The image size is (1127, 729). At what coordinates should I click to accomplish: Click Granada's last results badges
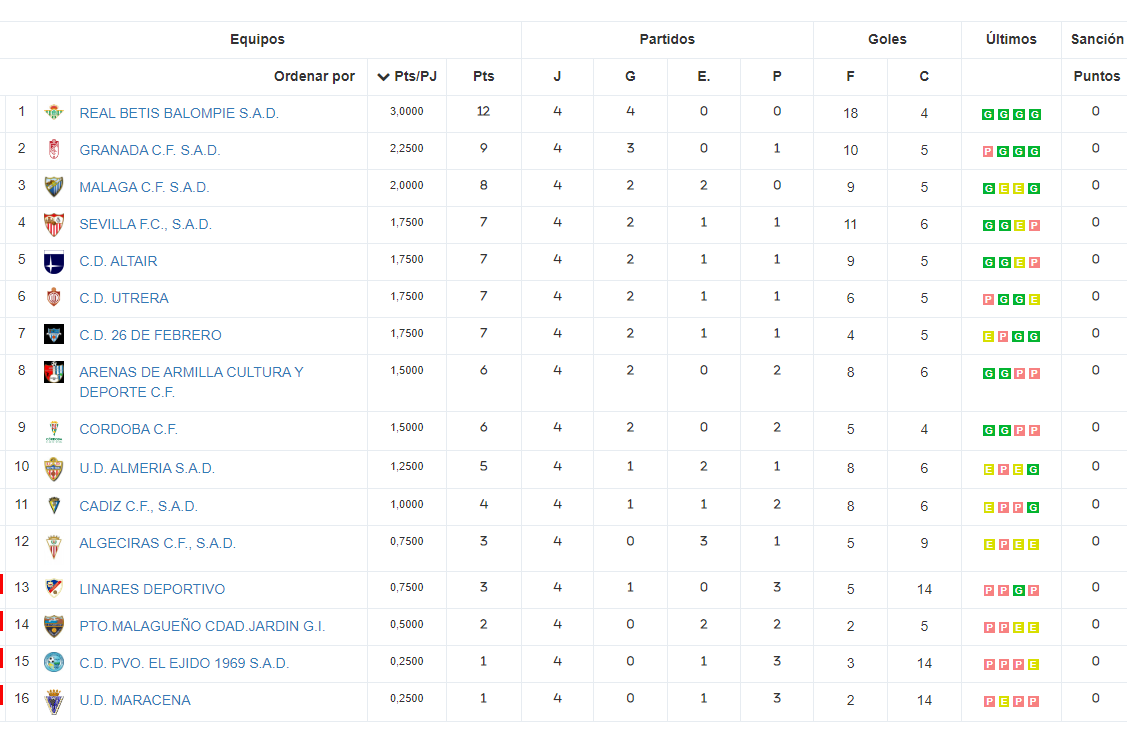pyautogui.click(x=1011, y=152)
